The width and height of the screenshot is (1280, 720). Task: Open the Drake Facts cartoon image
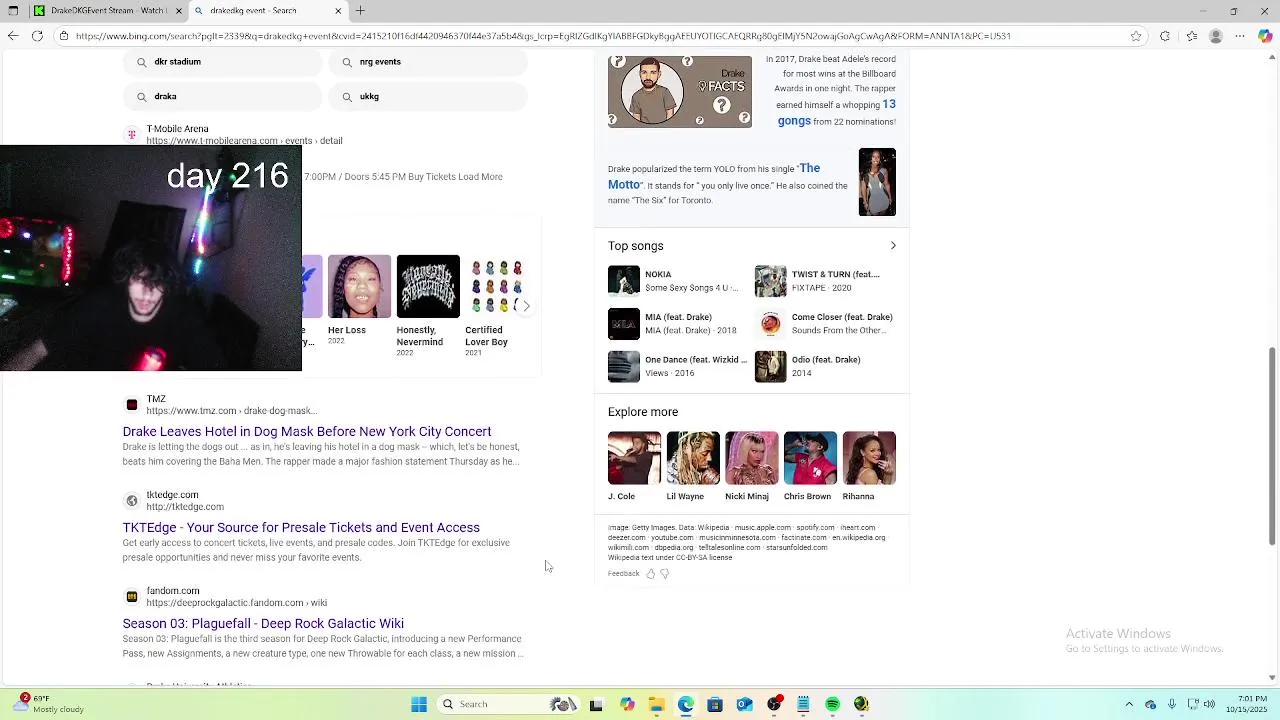(x=680, y=92)
